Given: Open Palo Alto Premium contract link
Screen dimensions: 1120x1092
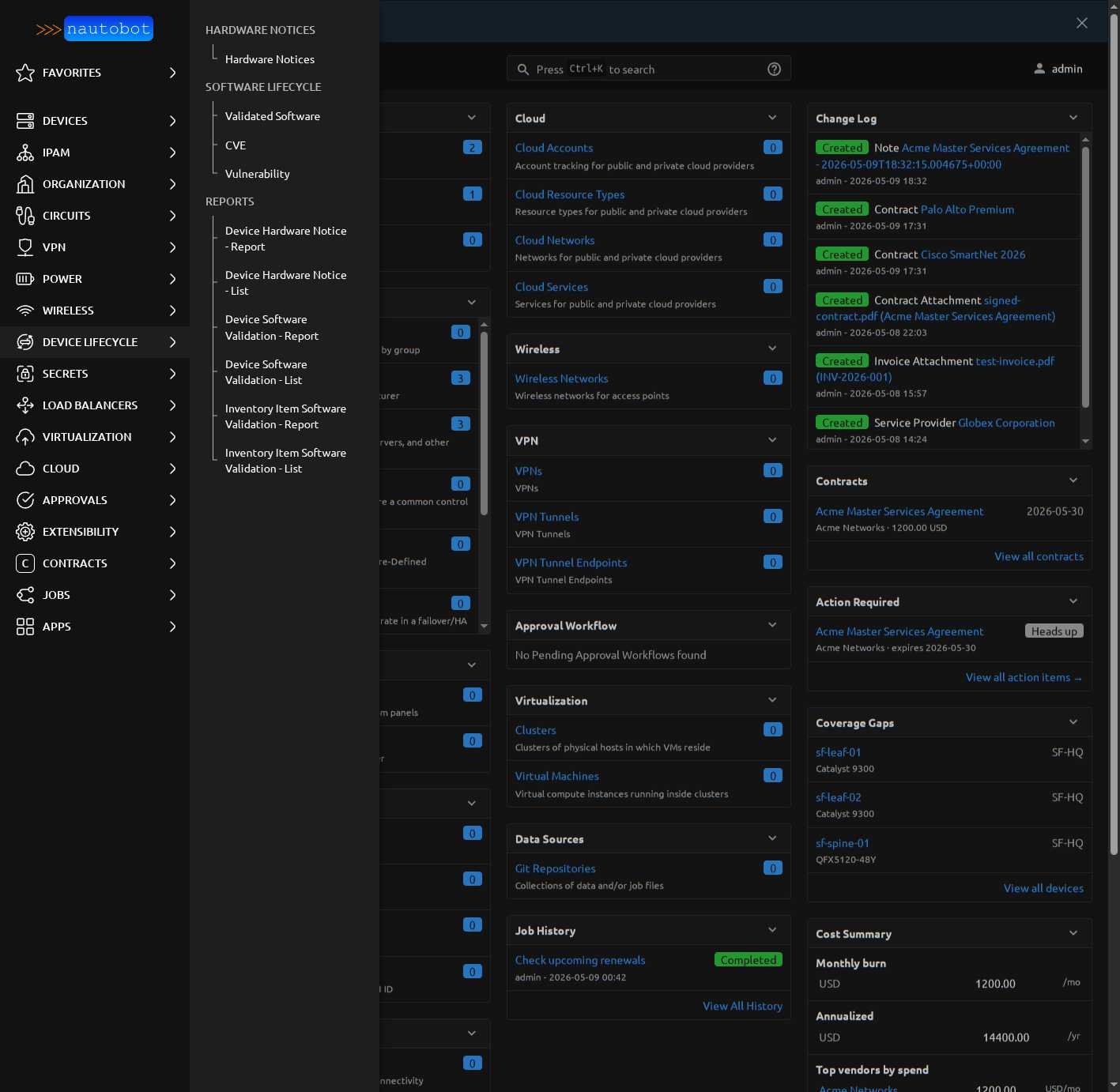Looking at the screenshot, I should 967,209.
